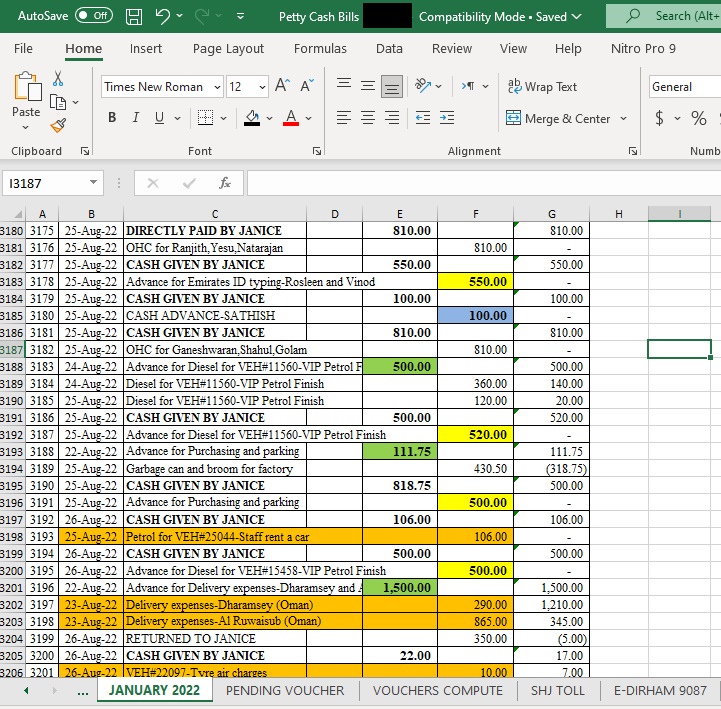Switch to Insert ribbon tab
The height and width of the screenshot is (709, 721).
click(x=146, y=49)
